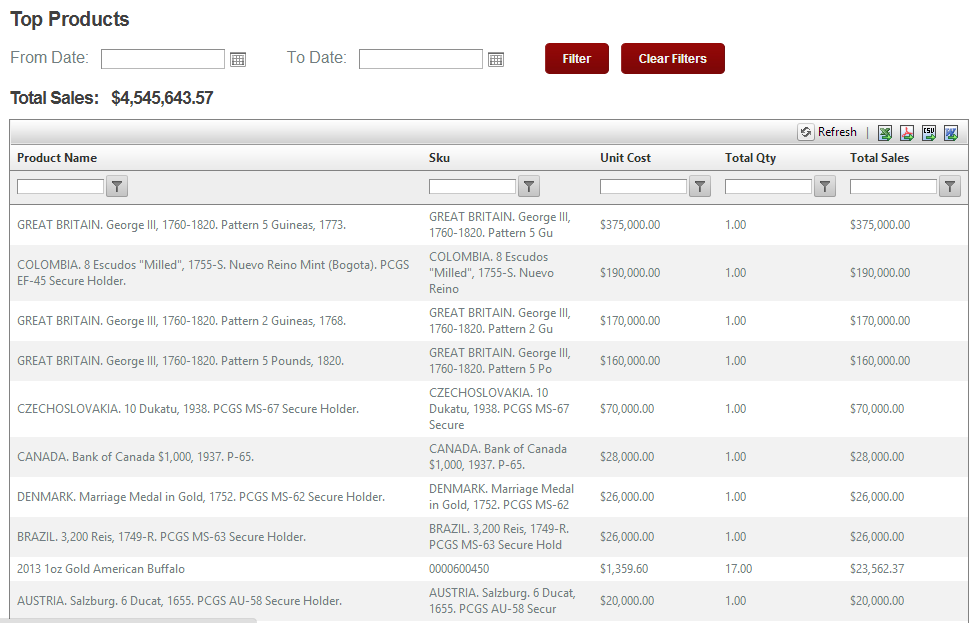Focus the To Date input field
This screenshot has height=623, width=973.
[421, 59]
